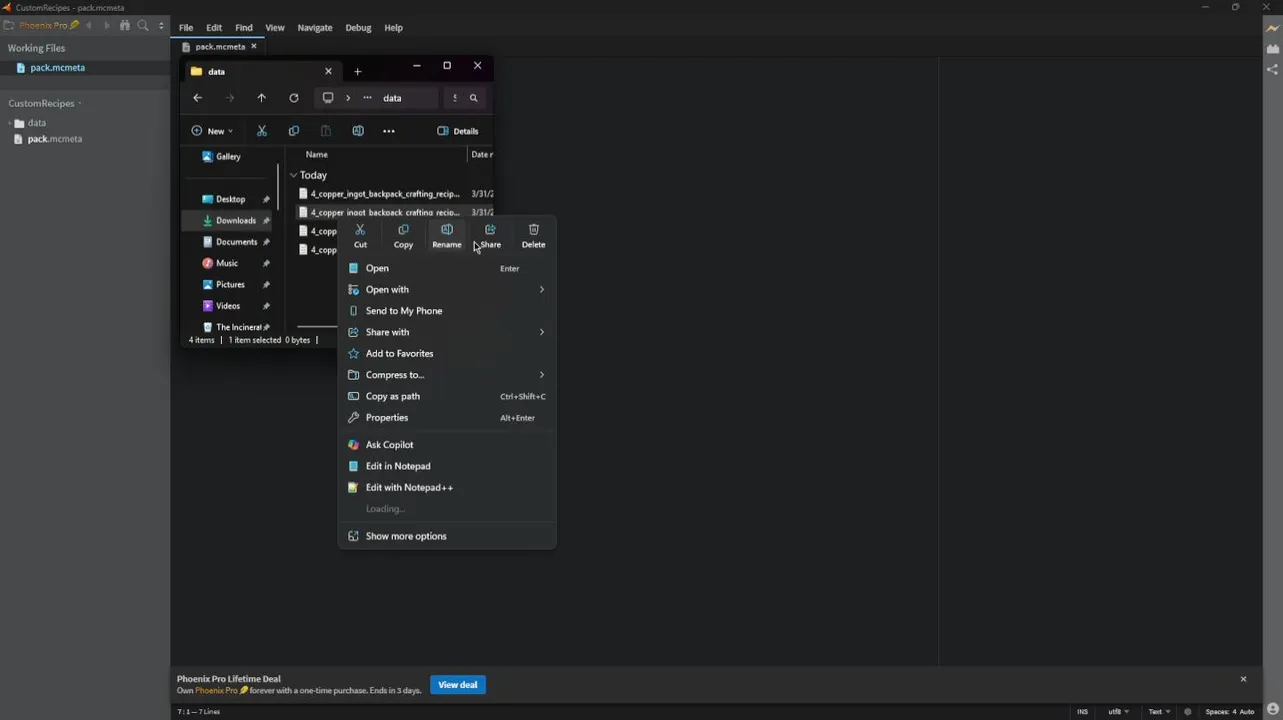
Task: Open the Debug menu in Phoenix
Action: 358,28
